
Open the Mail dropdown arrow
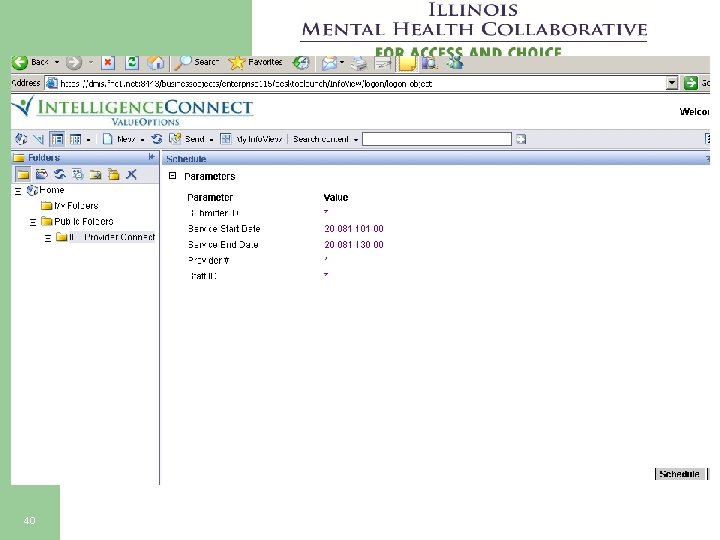pyautogui.click(x=342, y=62)
